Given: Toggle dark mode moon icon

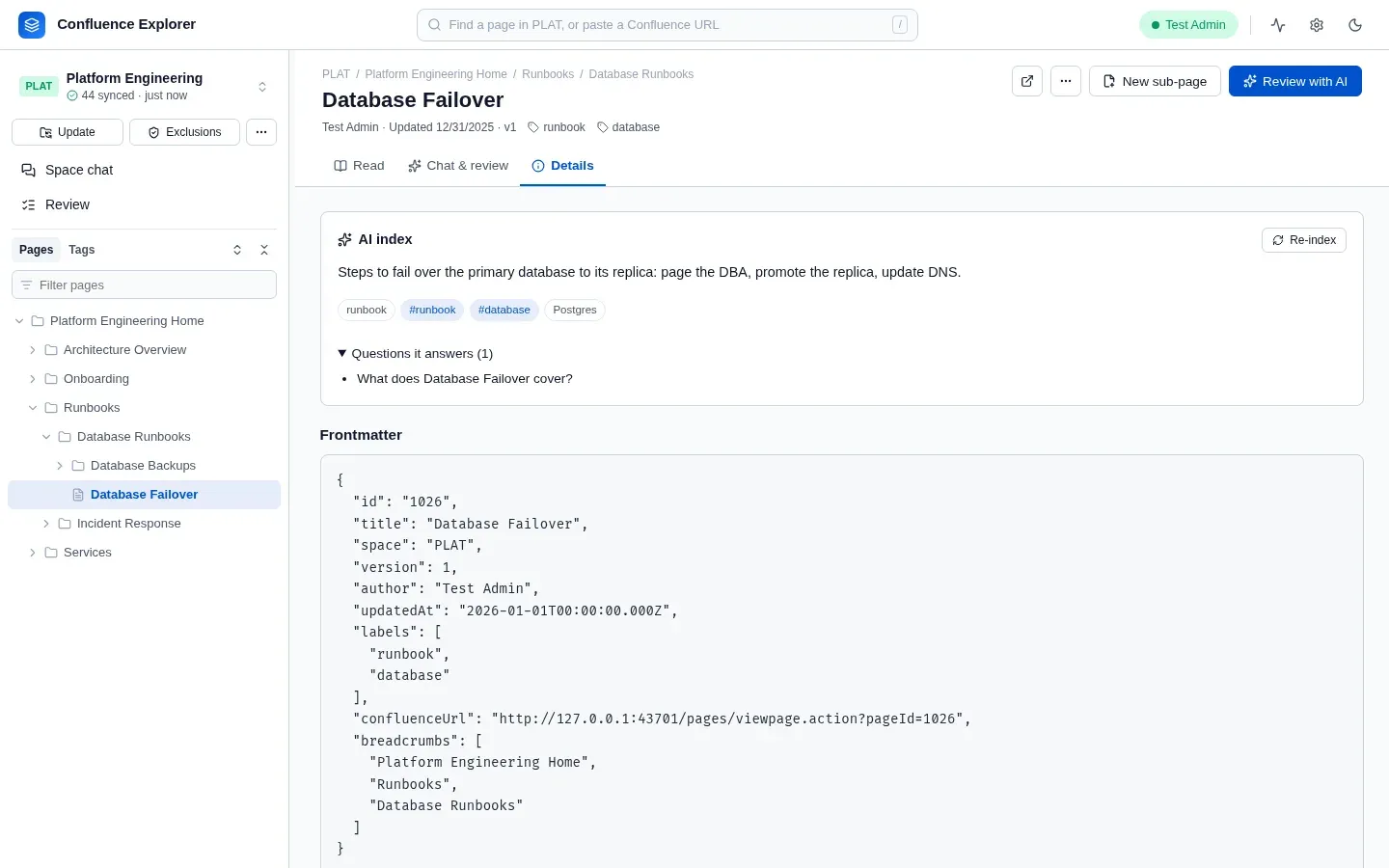Looking at the screenshot, I should point(1355,25).
